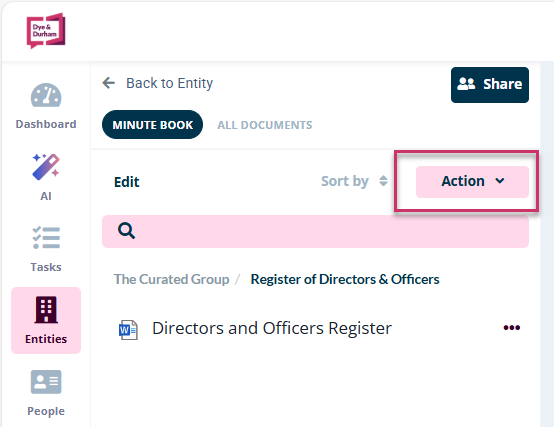Open the People contact card icon
Viewport: 554px width, 427px height.
tap(46, 382)
